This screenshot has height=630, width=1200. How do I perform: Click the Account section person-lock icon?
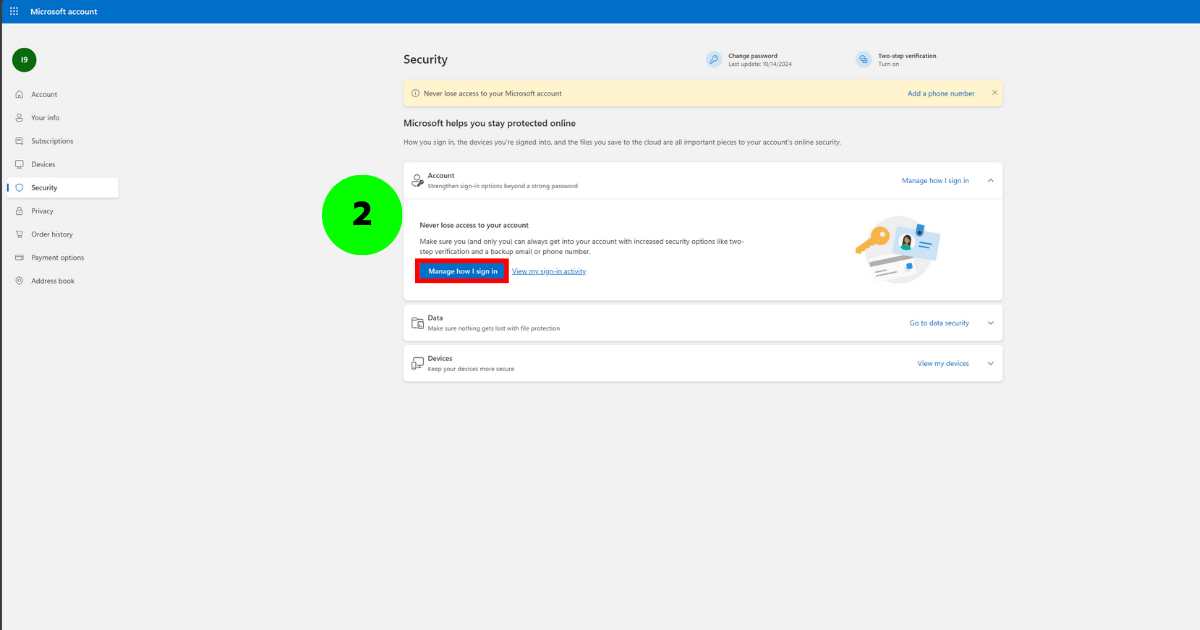418,180
